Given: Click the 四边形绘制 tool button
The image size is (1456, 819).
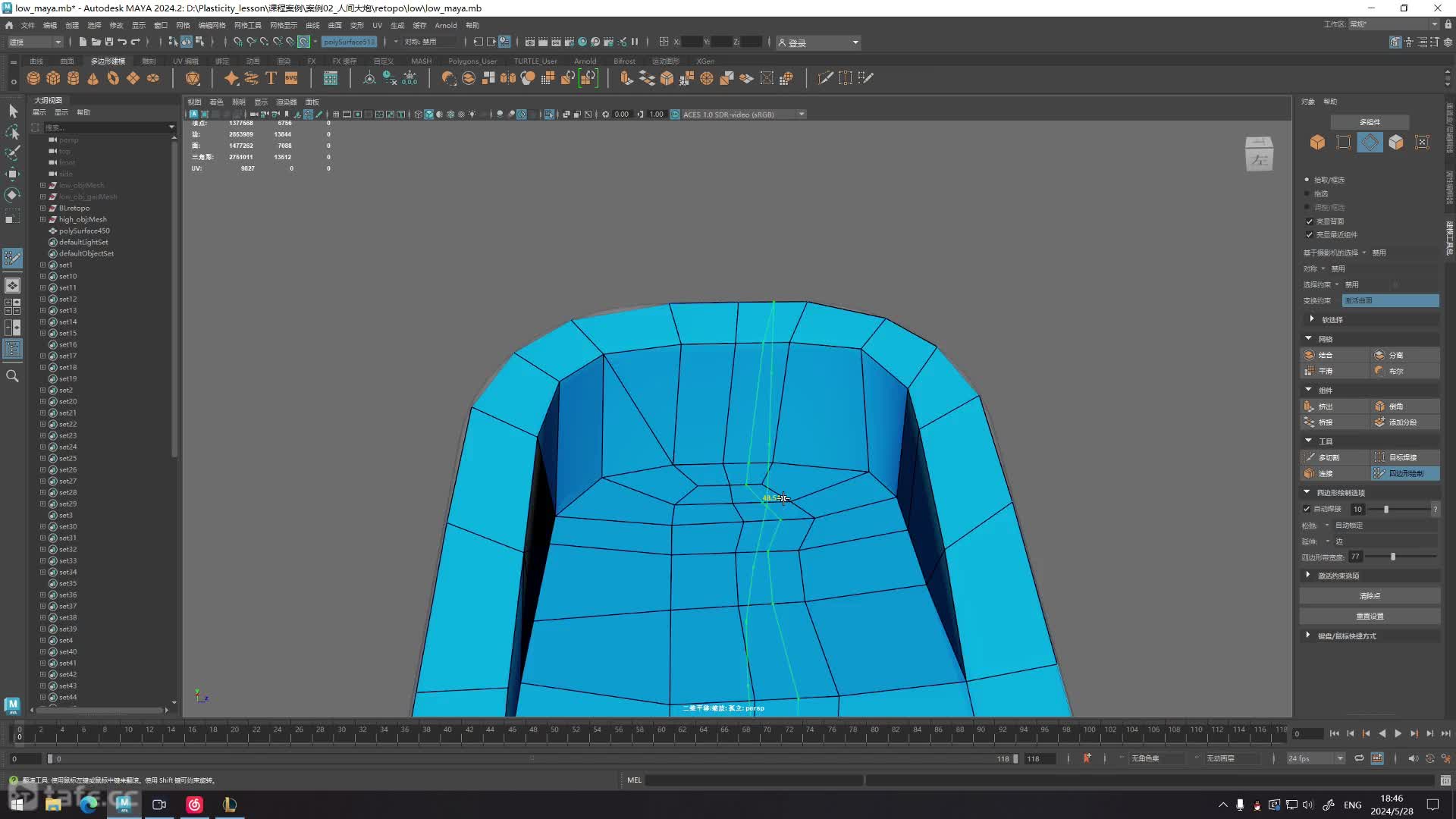Looking at the screenshot, I should (1405, 473).
